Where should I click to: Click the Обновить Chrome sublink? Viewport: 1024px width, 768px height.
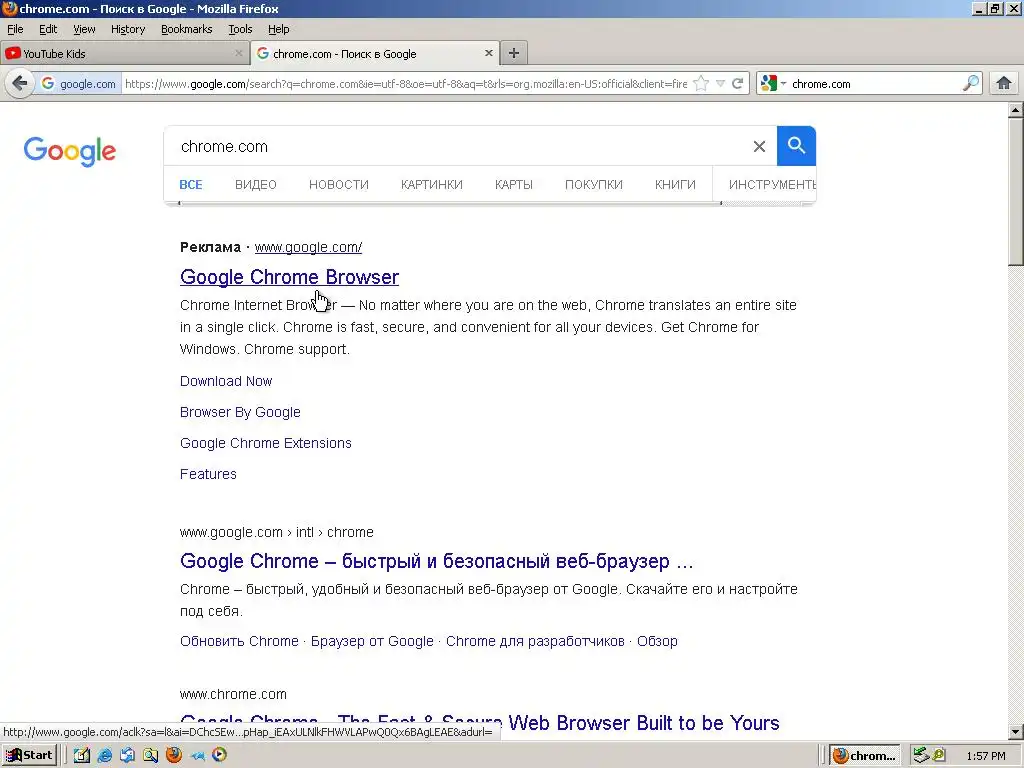tap(239, 641)
